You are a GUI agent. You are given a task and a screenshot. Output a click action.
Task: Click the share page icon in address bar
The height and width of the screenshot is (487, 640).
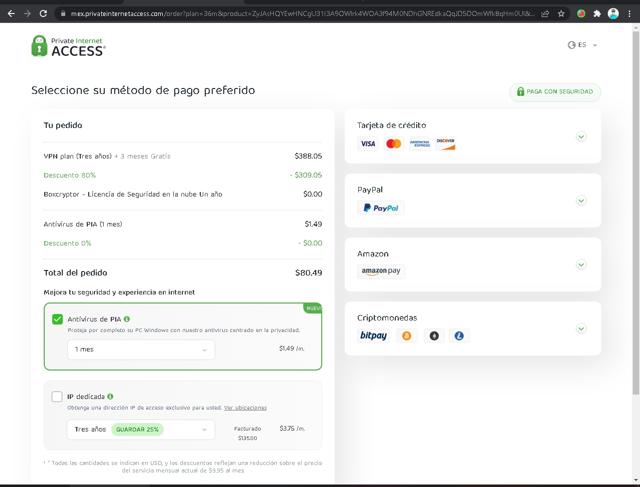[545, 13]
